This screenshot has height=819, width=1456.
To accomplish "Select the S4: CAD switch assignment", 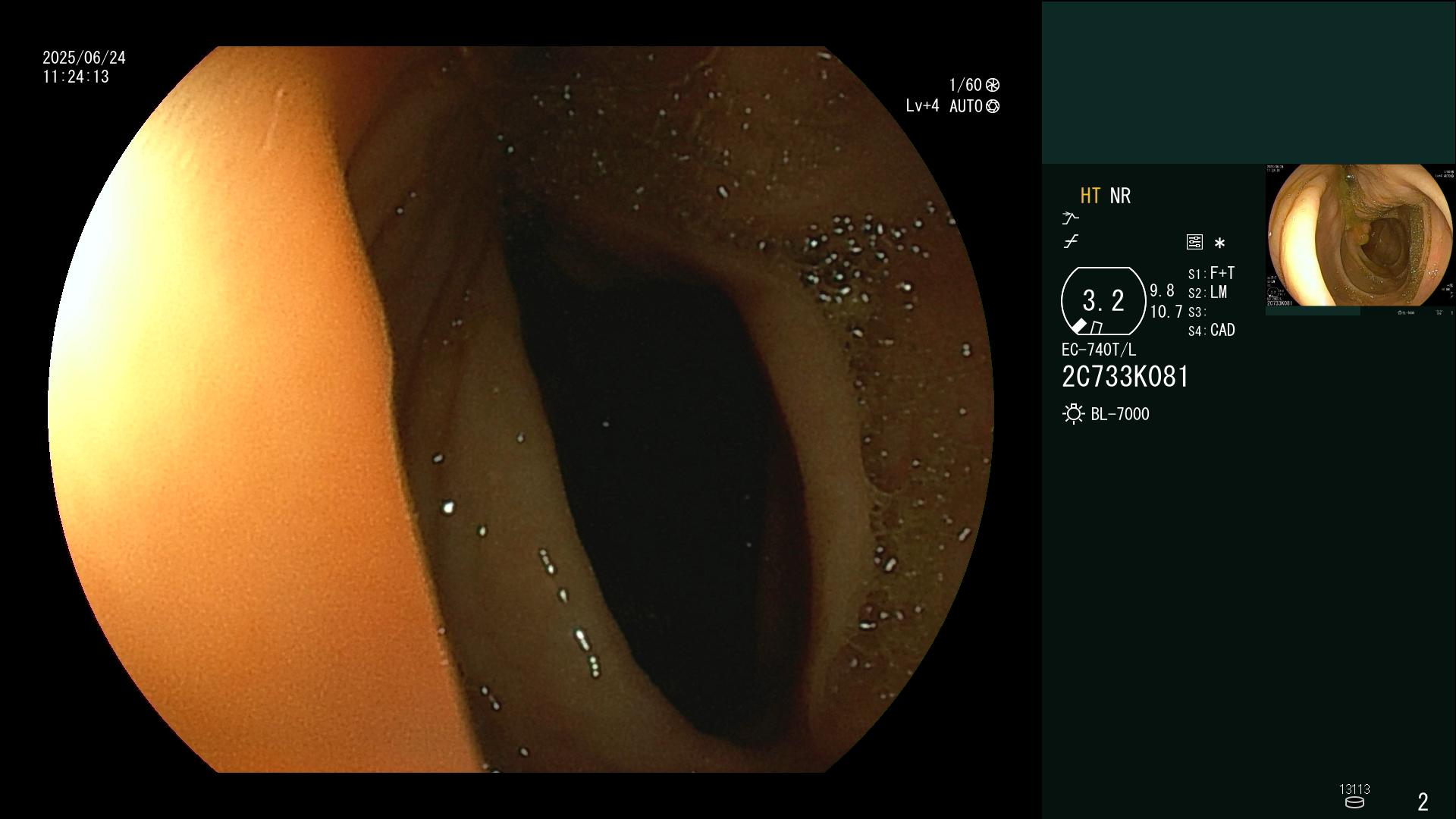I will (x=1212, y=331).
